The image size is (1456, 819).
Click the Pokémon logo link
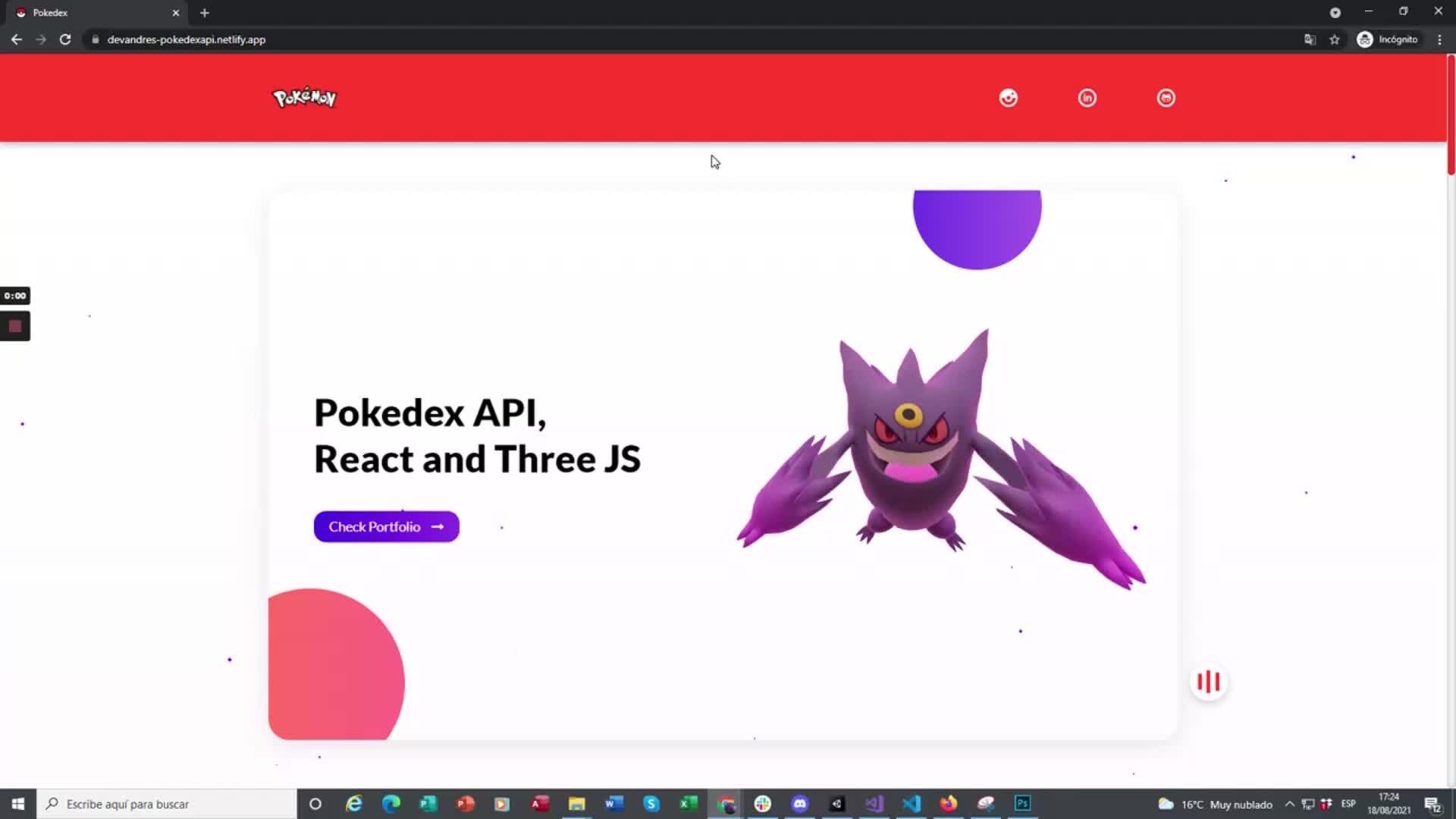tap(303, 97)
